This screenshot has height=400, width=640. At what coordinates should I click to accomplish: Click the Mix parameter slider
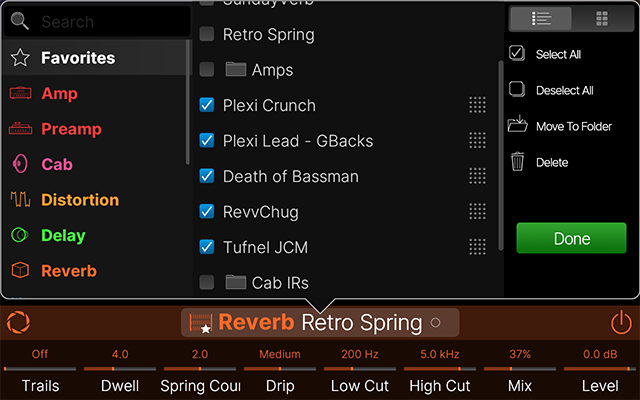tap(520, 369)
